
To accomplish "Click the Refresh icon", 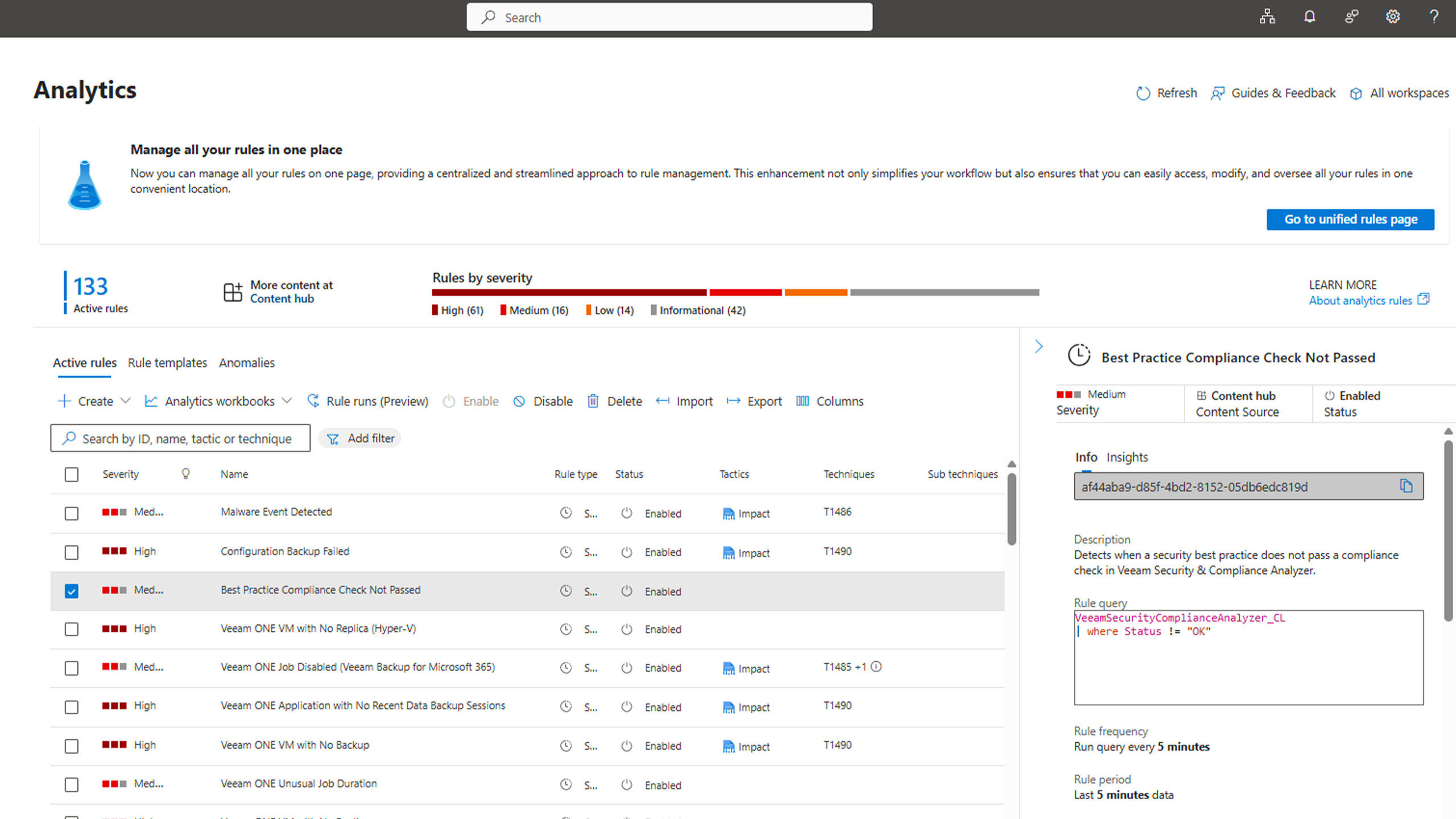I will (x=1143, y=93).
